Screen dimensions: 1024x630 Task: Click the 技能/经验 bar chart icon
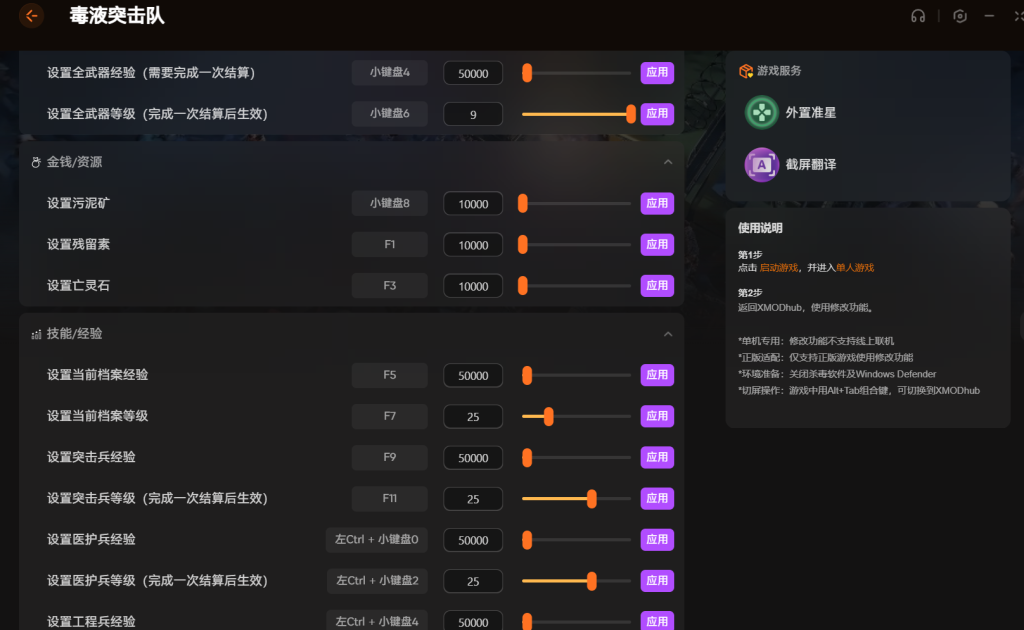click(36, 334)
